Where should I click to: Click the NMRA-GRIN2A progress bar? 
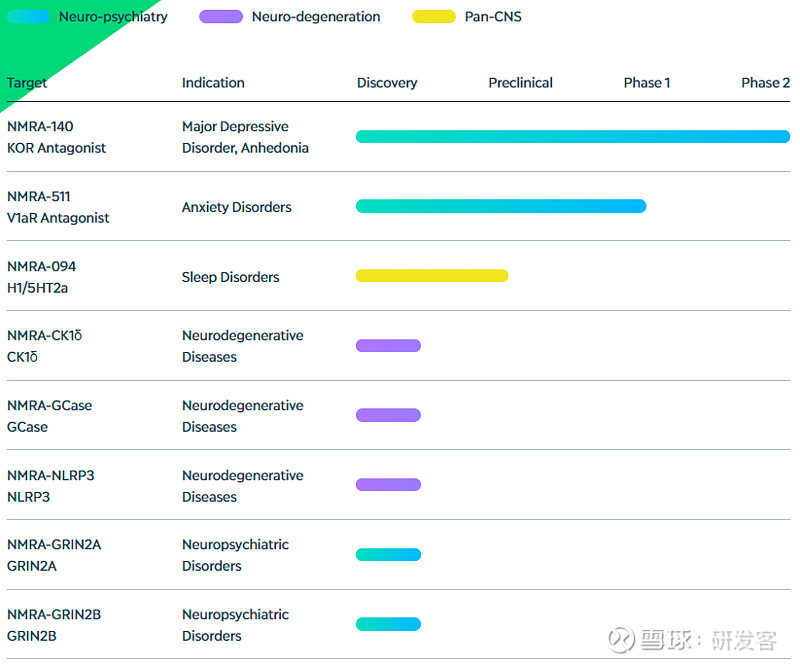[388, 555]
